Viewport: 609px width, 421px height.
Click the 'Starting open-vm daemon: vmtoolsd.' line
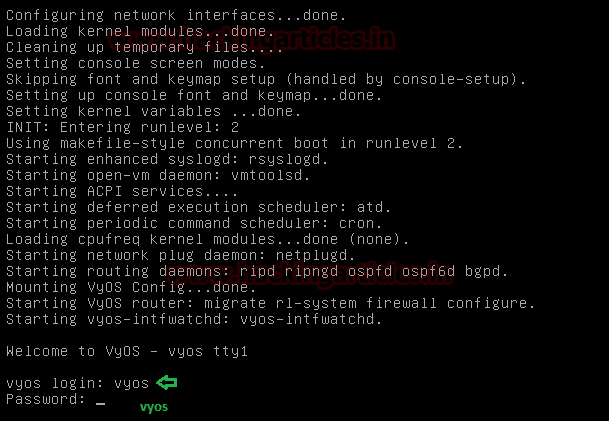click(157, 175)
